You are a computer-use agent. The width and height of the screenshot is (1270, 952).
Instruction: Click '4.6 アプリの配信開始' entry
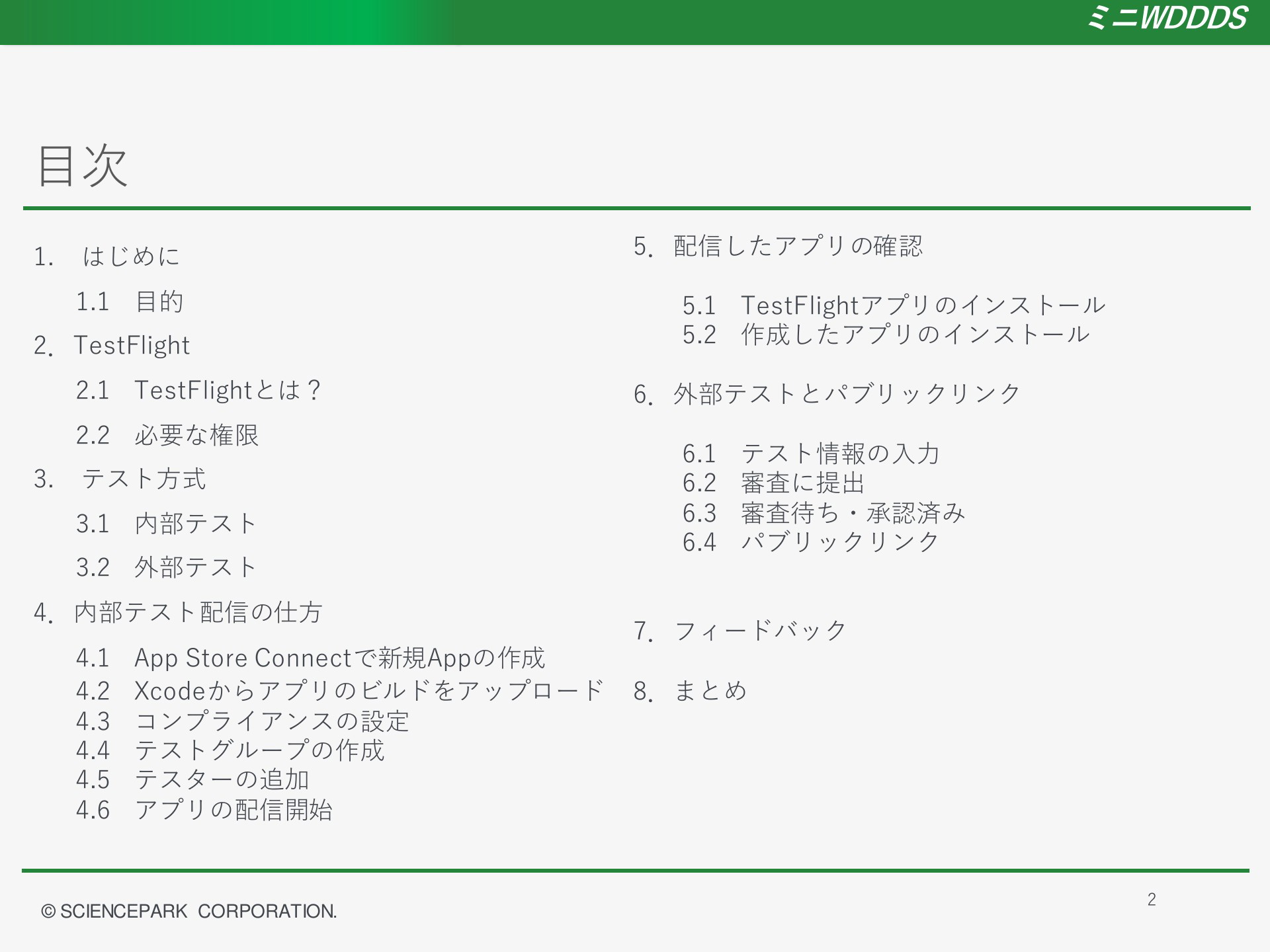click(x=204, y=810)
